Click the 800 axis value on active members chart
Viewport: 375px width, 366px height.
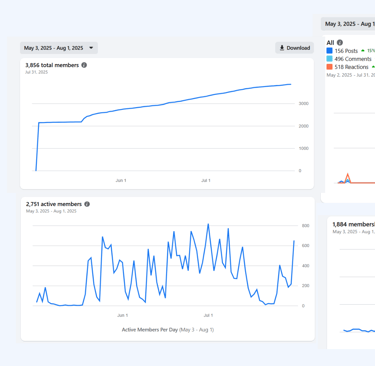[306, 226]
